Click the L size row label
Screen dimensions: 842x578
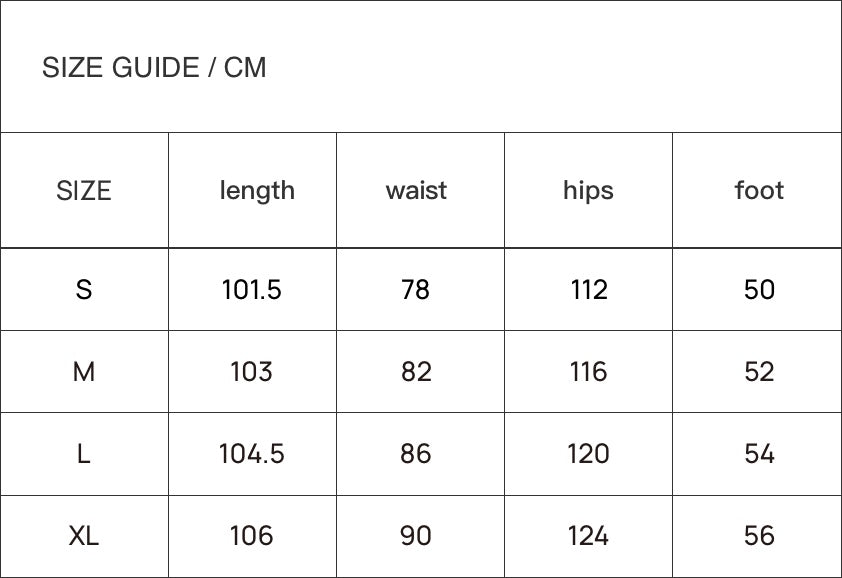84,454
